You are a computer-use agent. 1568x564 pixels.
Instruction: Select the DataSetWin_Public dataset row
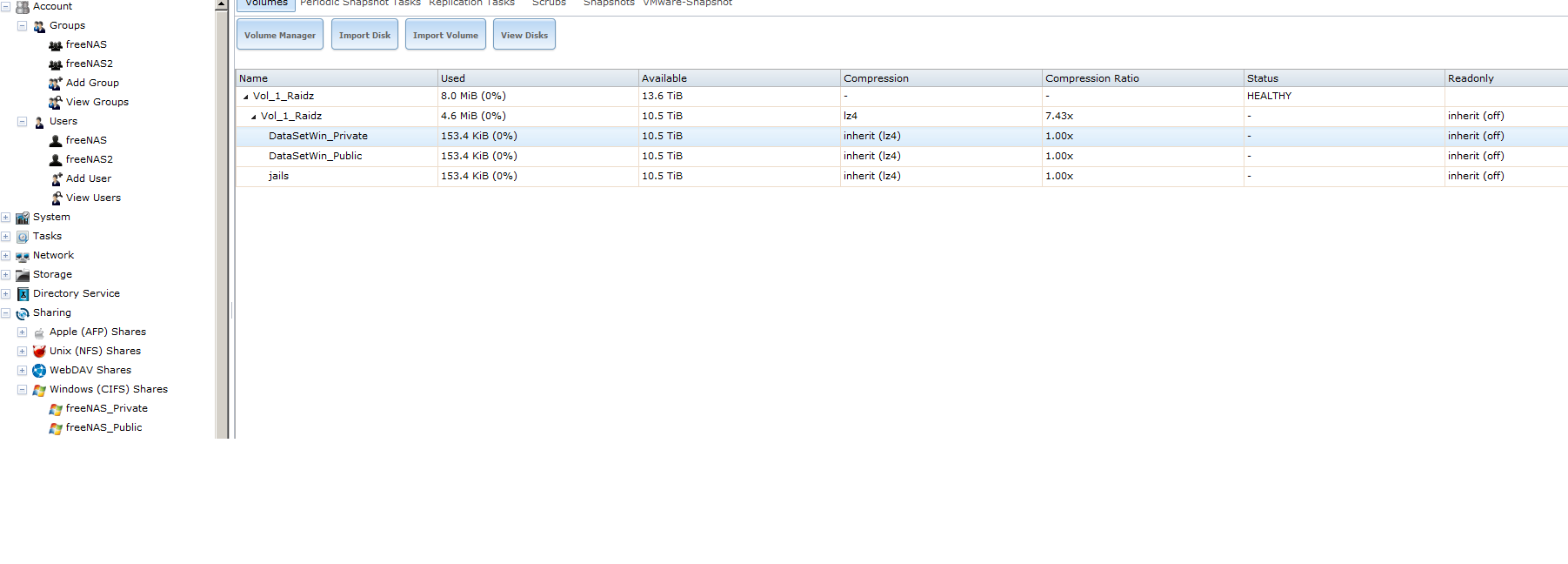click(902, 157)
